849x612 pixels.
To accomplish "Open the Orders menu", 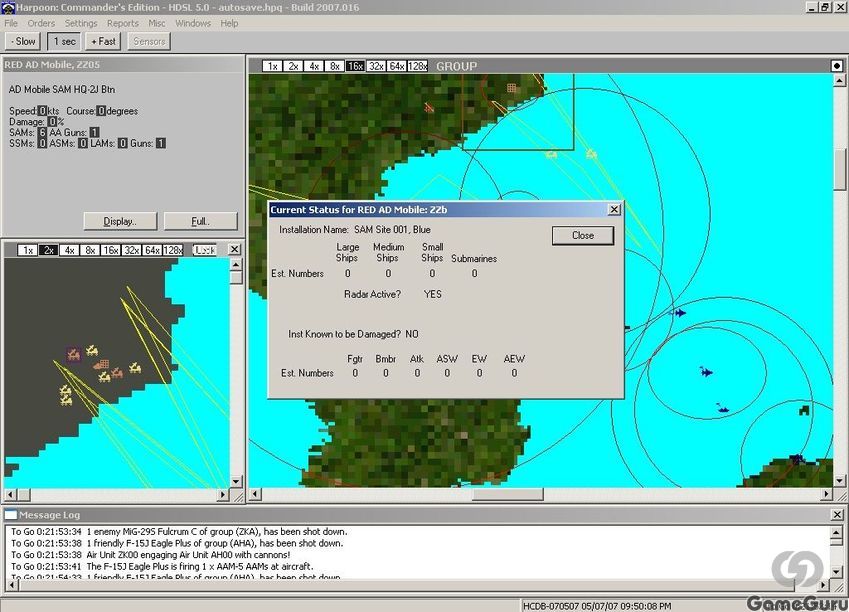I will [x=41, y=23].
